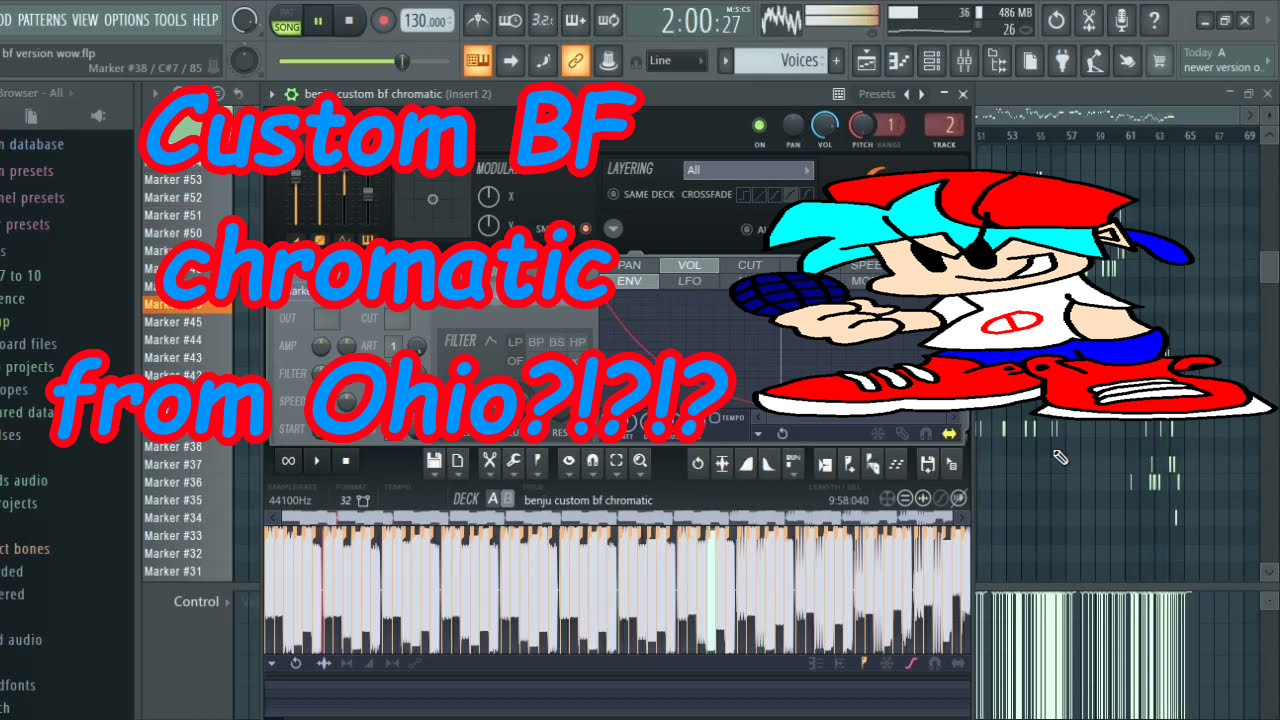This screenshot has width=1280, height=720.
Task: Expand the Control section arrow
Action: click(227, 602)
